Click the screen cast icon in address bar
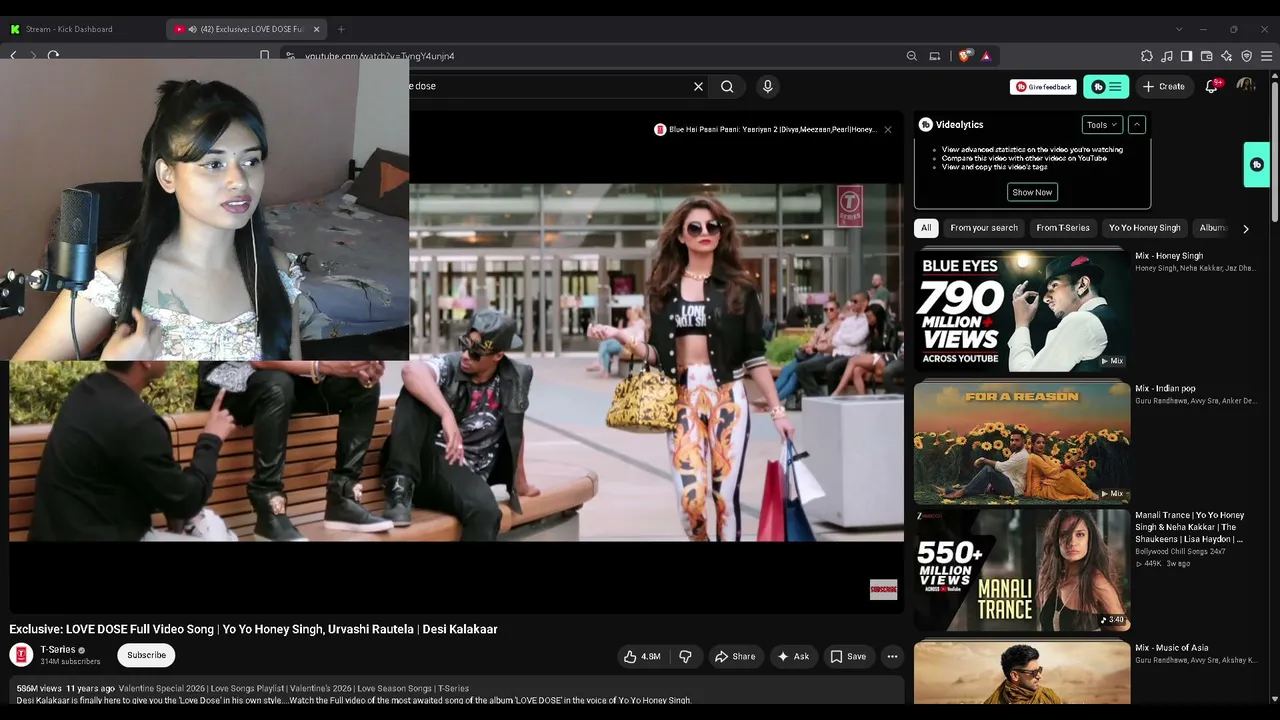The height and width of the screenshot is (720, 1280). click(x=935, y=56)
